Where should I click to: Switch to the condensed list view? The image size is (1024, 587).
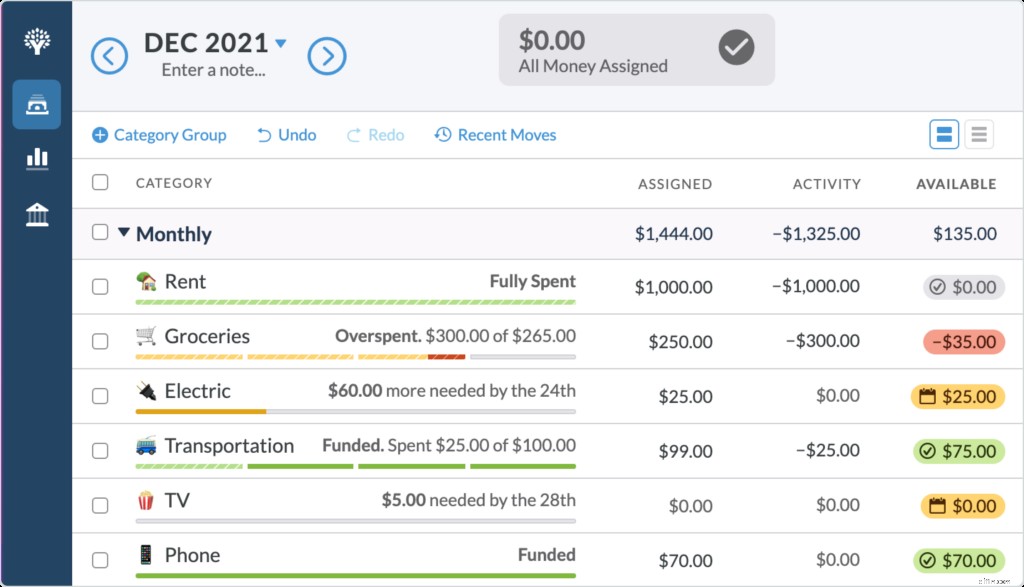[x=977, y=133]
